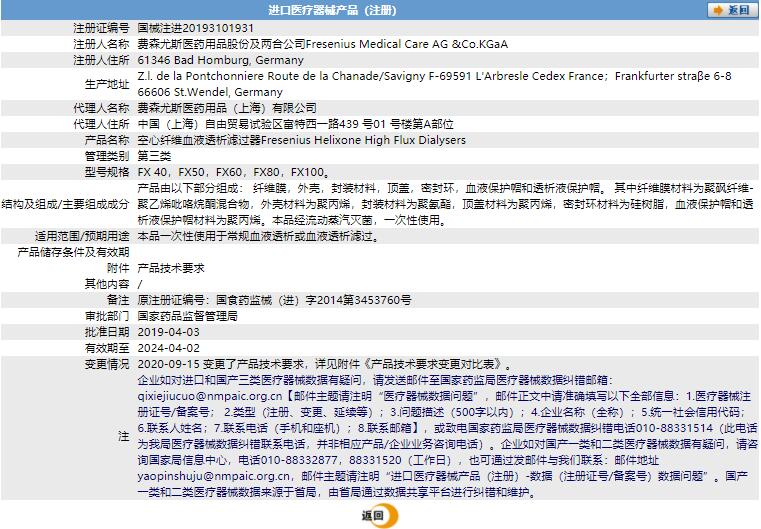Click the 适用范围/预期用途 label

click(x=82, y=236)
